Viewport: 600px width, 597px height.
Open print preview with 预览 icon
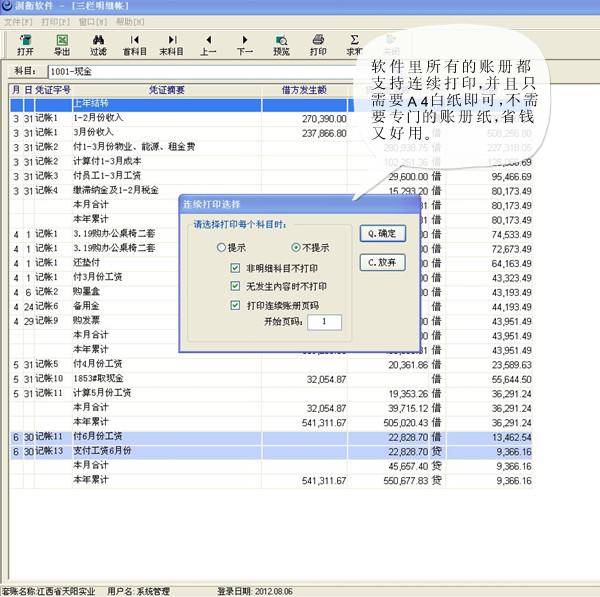pyautogui.click(x=281, y=45)
